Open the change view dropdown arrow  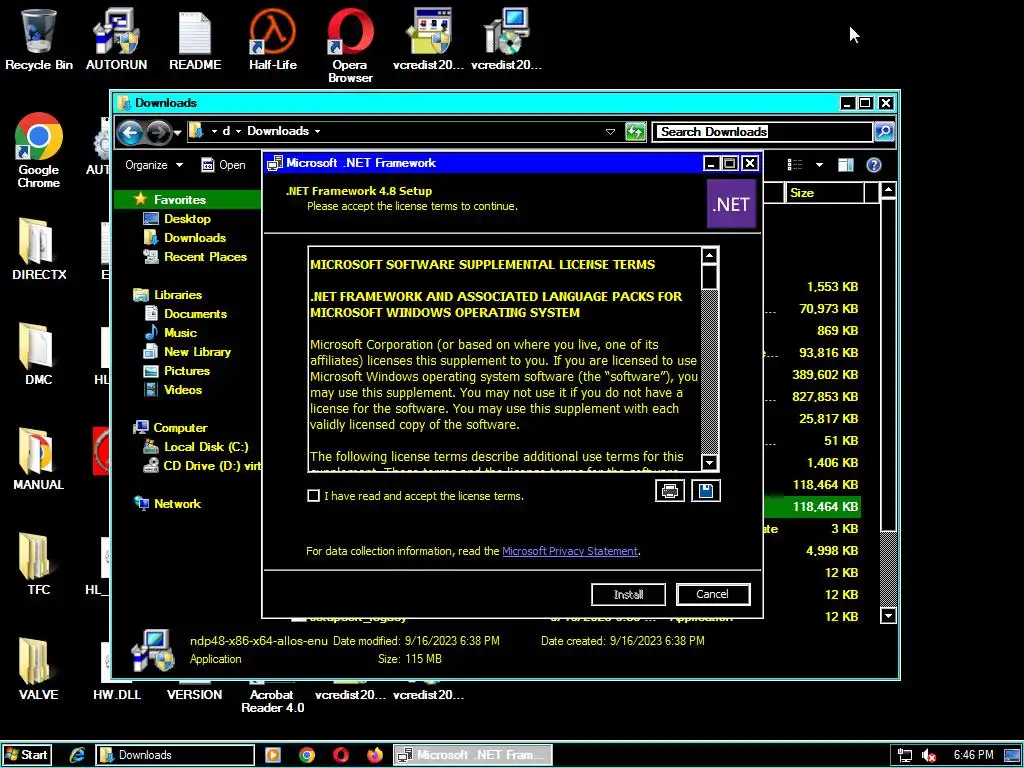click(x=819, y=165)
